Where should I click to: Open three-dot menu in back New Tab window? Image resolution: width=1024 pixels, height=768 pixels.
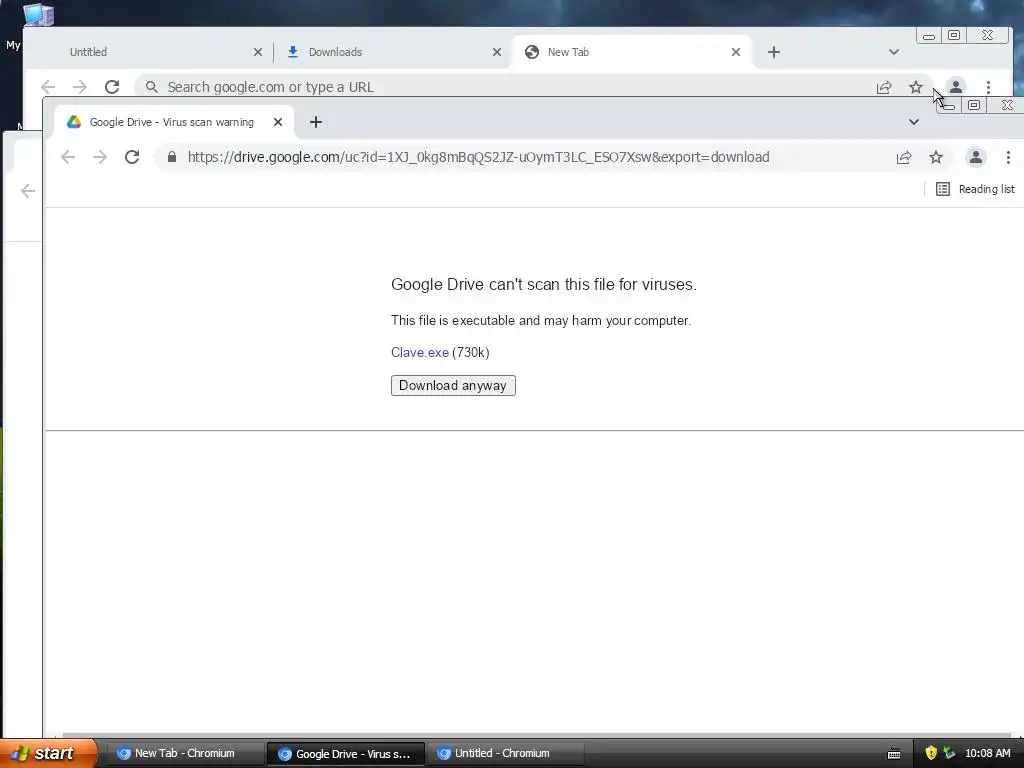tap(988, 87)
